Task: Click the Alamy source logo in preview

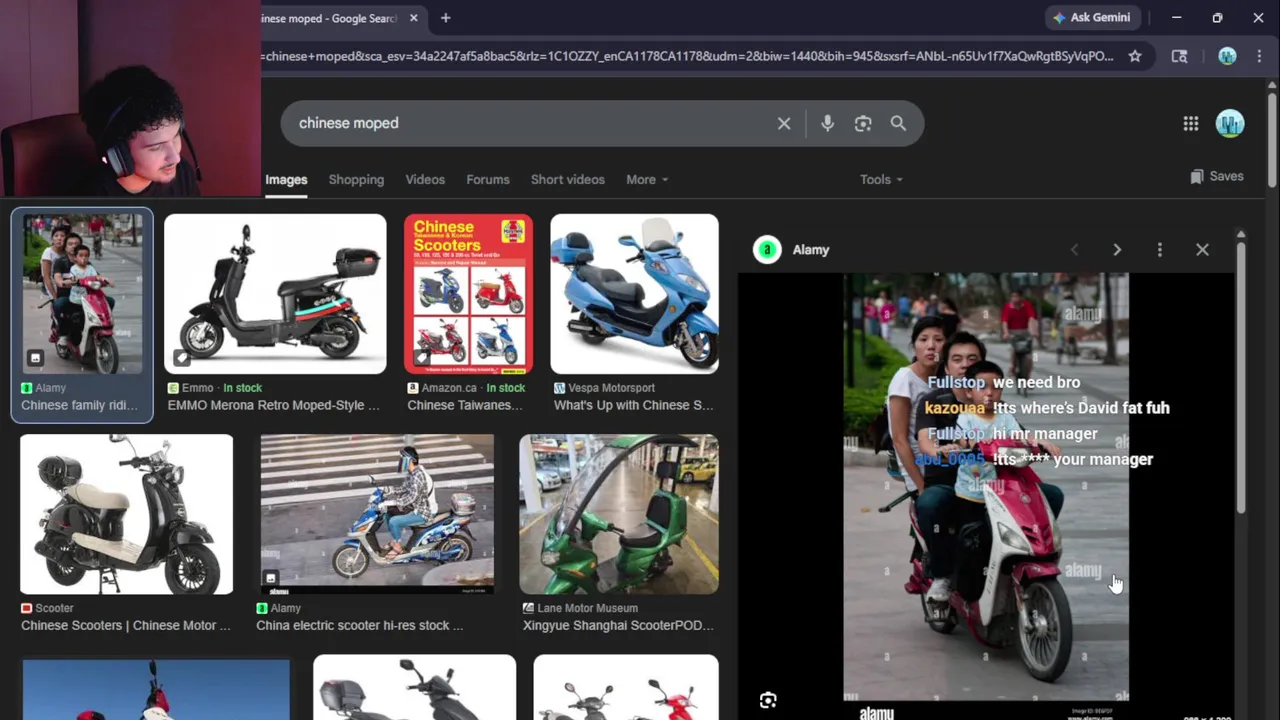Action: click(767, 250)
